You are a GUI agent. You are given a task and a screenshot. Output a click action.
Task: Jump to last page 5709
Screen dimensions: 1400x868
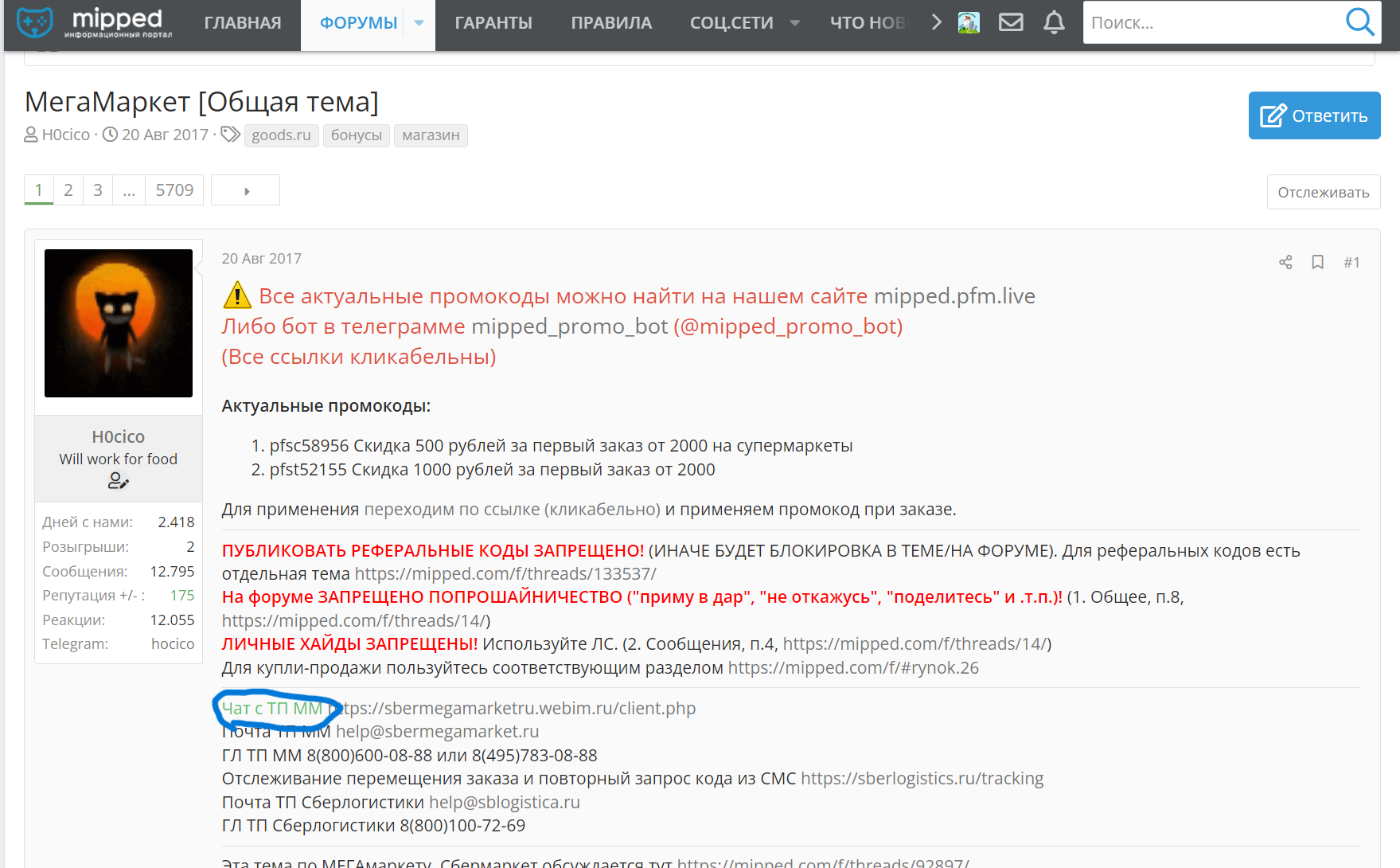(174, 190)
